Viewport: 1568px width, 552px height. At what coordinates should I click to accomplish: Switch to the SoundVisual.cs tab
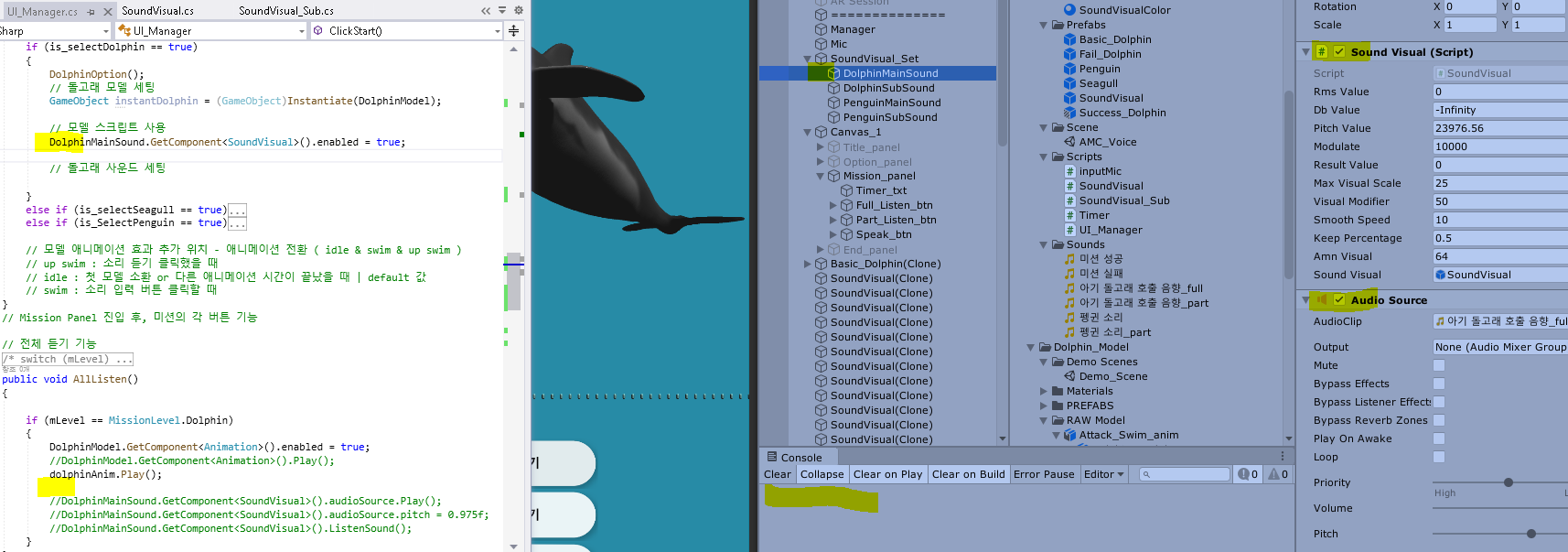(x=157, y=11)
